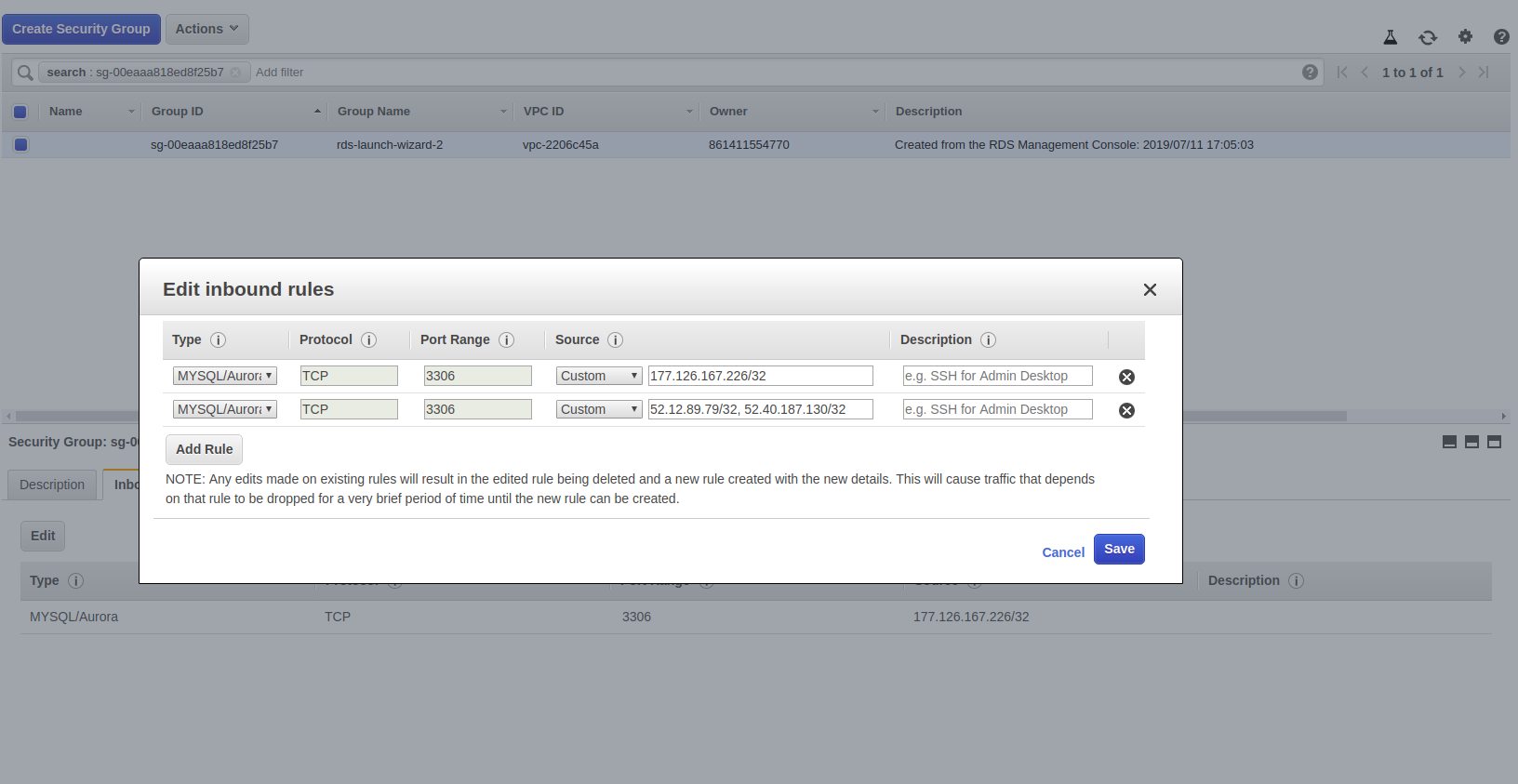Split the bottom details pane to half

coord(1471,442)
